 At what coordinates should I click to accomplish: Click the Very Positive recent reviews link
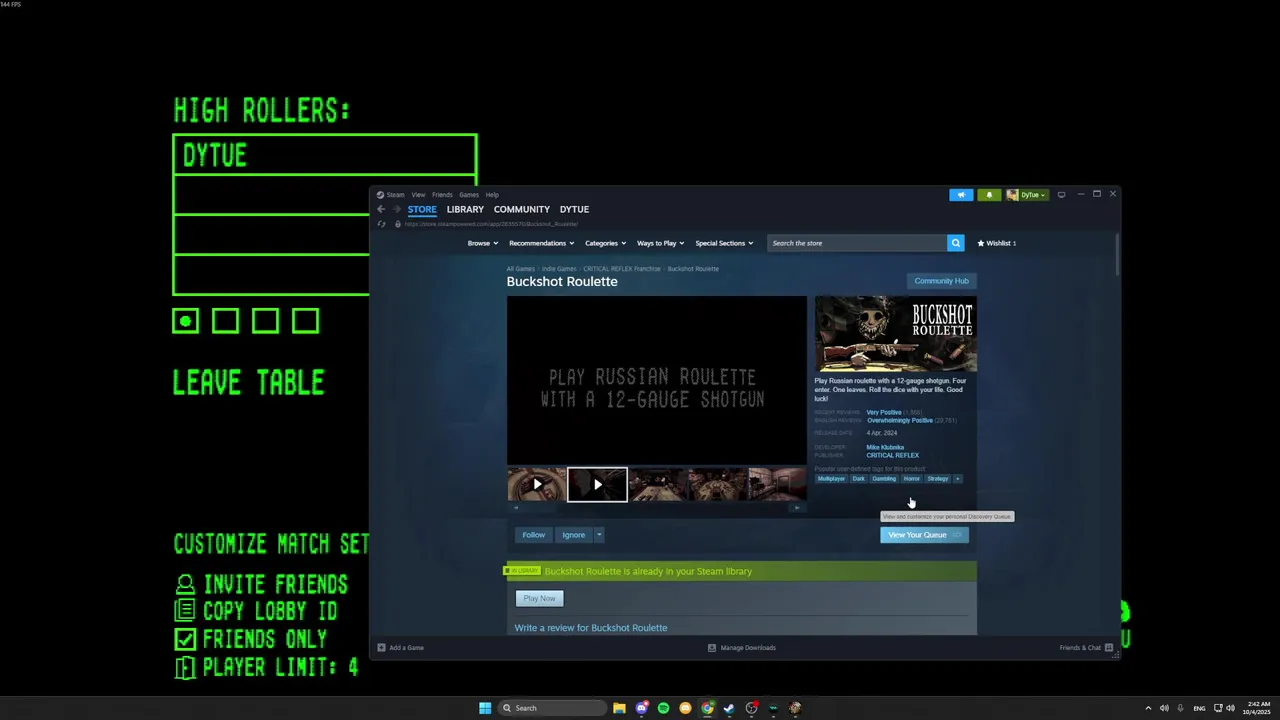pyautogui.click(x=883, y=412)
